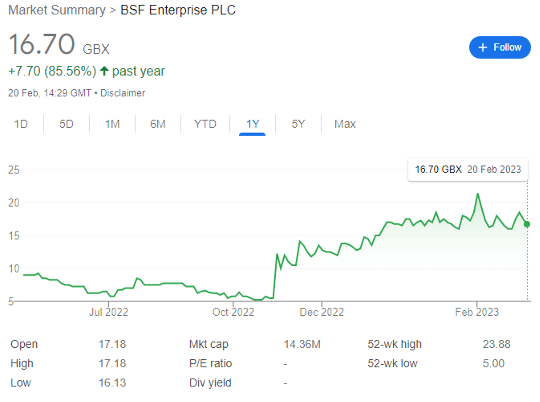Image resolution: width=540 pixels, height=402 pixels.
Task: Click the plus icon in Follow button
Action: pos(483,48)
